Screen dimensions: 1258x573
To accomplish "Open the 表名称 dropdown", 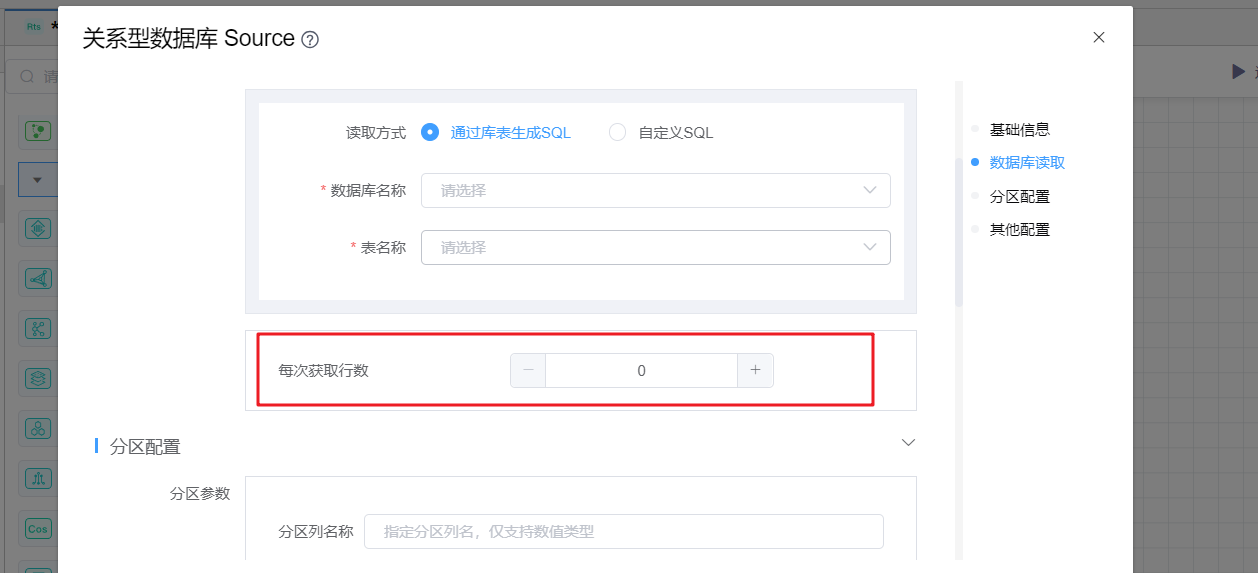I will tap(655, 247).
